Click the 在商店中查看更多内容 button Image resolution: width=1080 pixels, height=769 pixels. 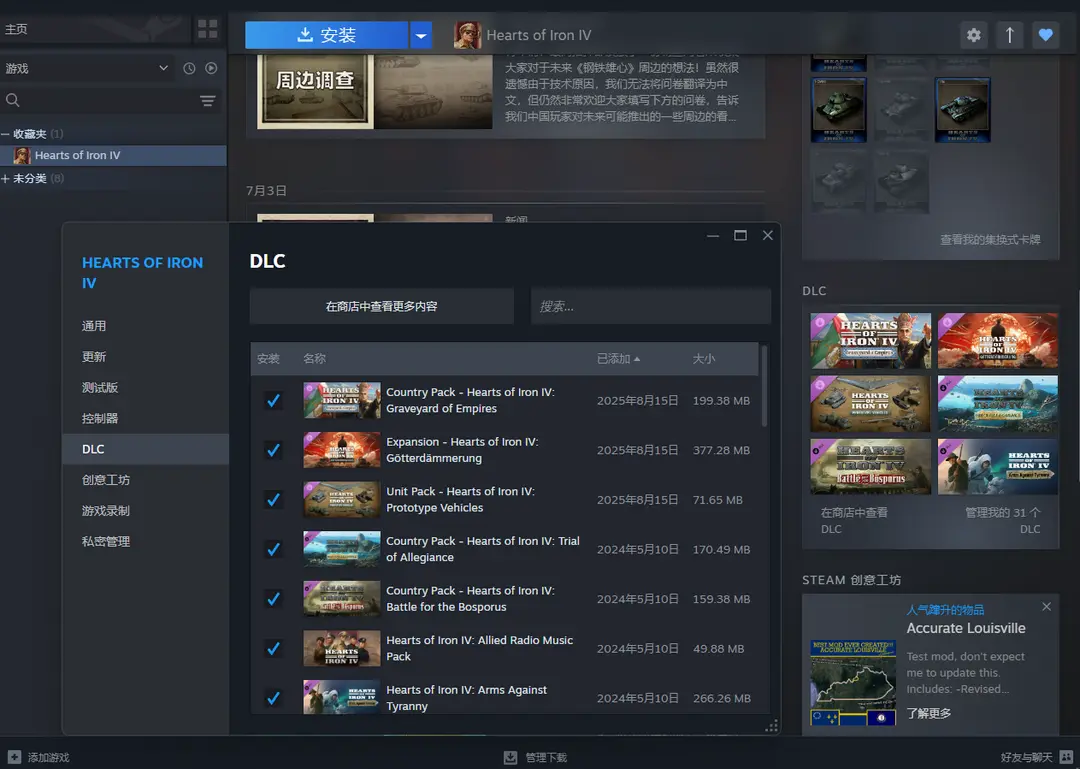[381, 306]
